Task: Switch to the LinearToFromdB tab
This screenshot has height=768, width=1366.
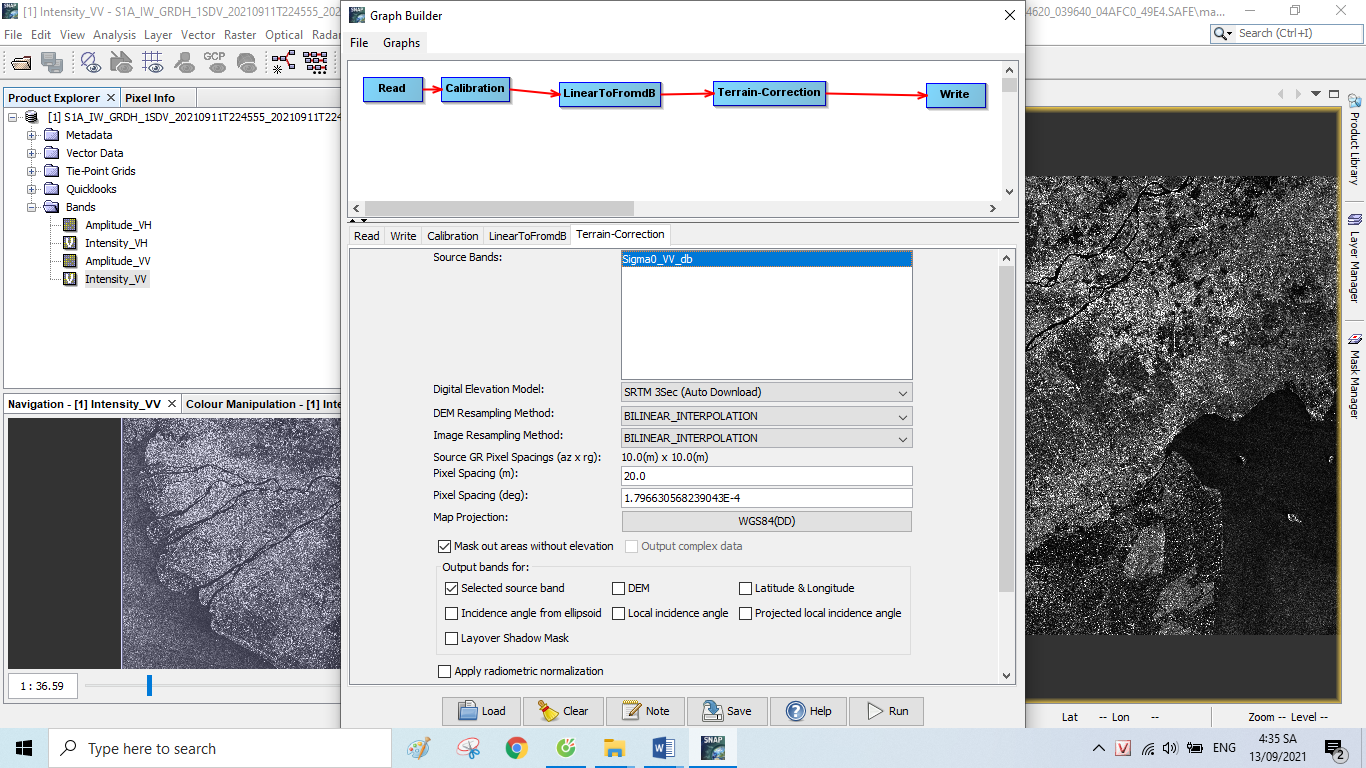Action: (527, 236)
